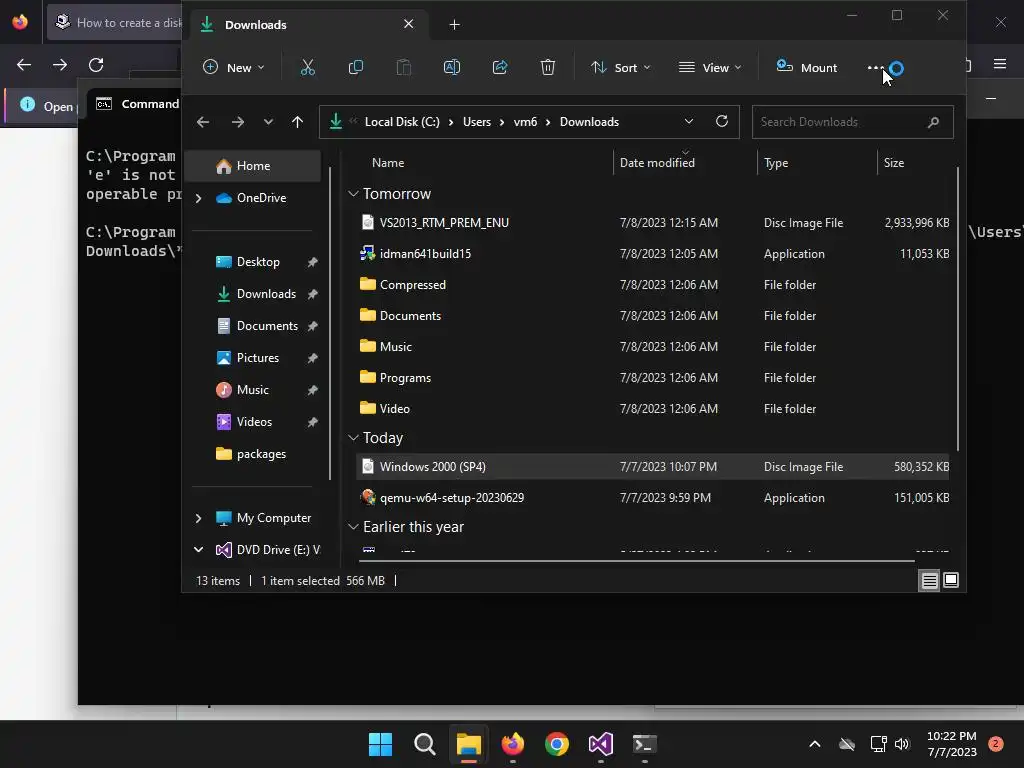Open Visual Studio from taskbar

click(x=601, y=744)
